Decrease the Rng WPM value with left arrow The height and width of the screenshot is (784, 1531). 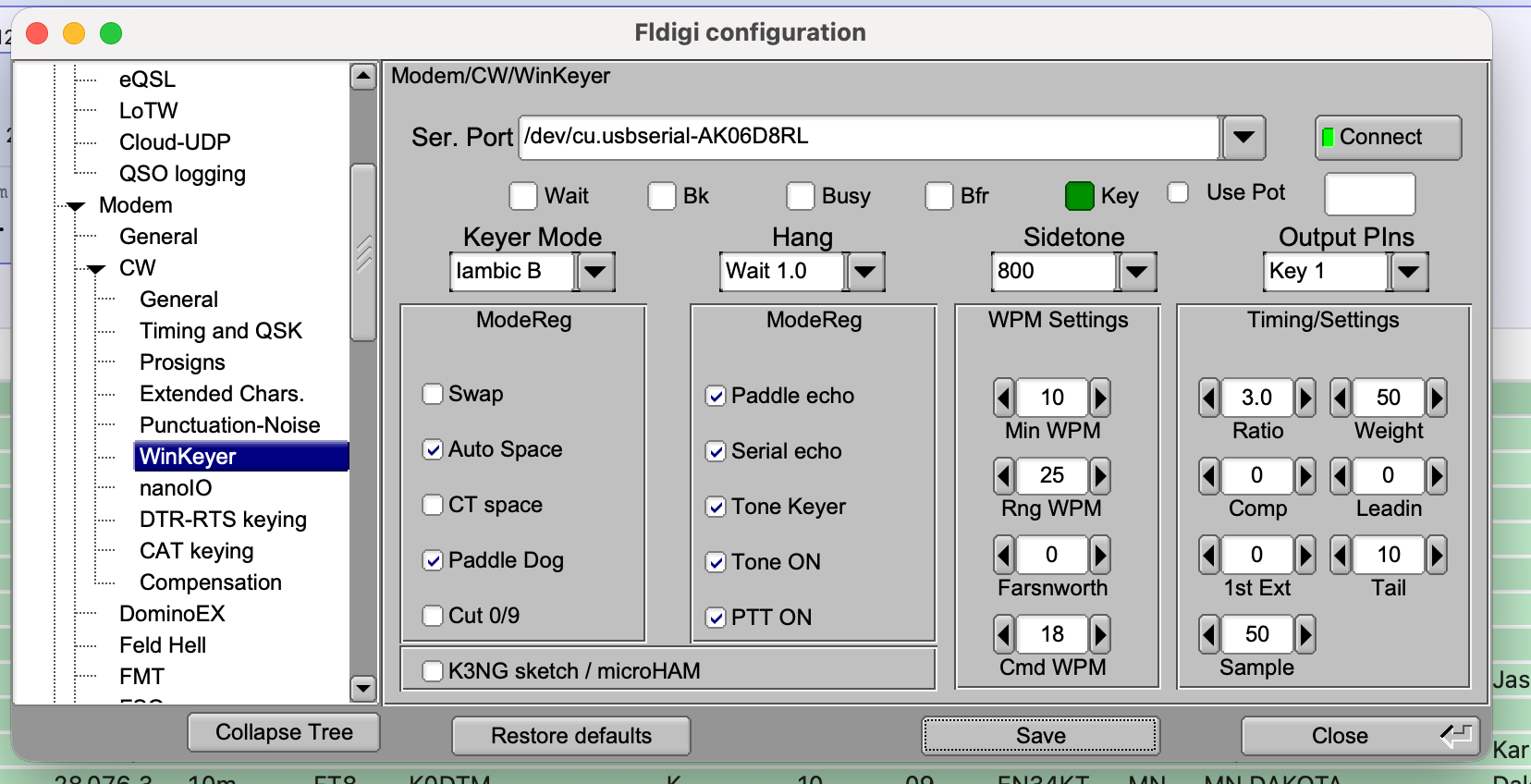(x=1004, y=475)
